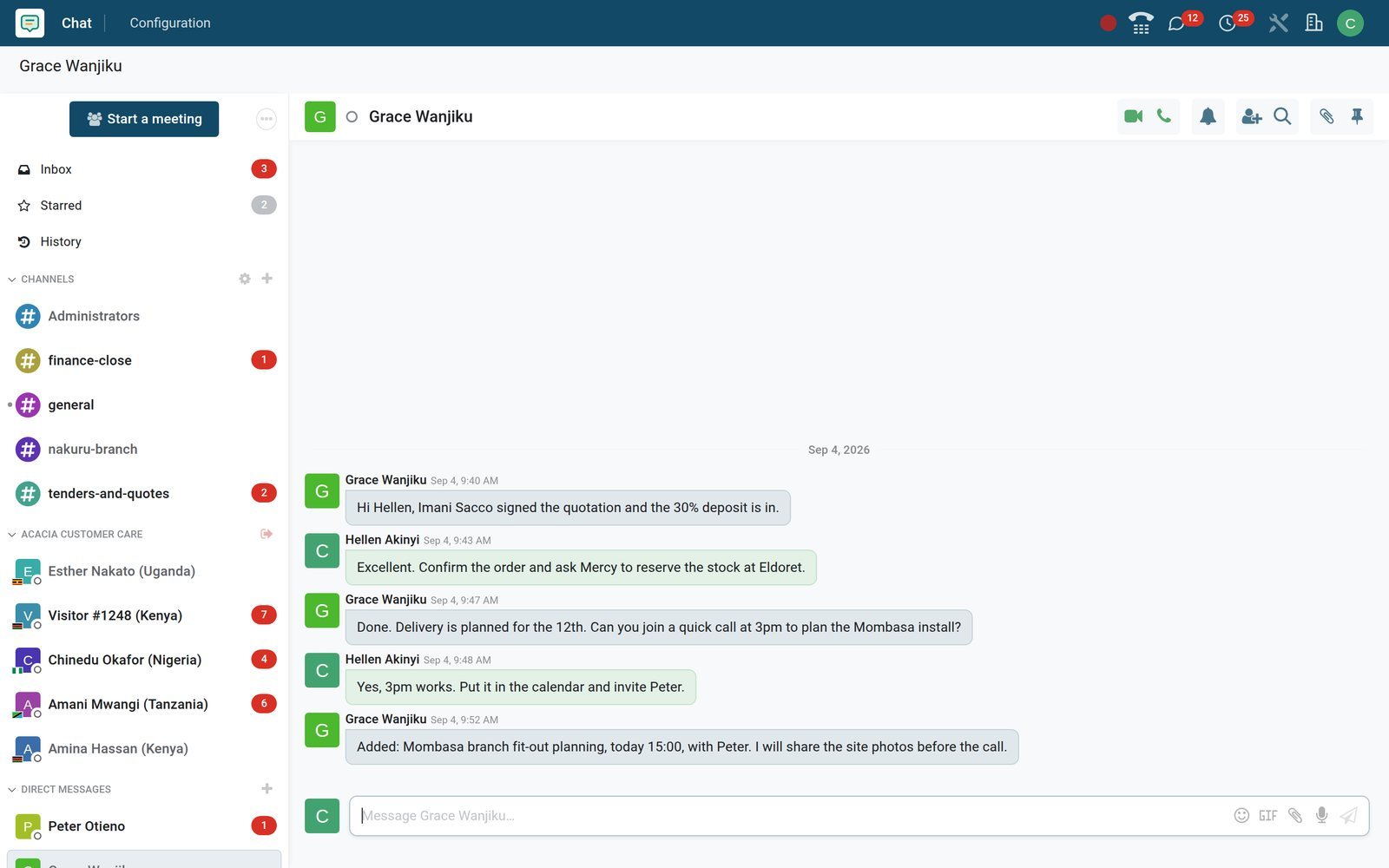Open conversations notifications with 12 badge
This screenshot has height=868, width=1389.
click(1184, 23)
